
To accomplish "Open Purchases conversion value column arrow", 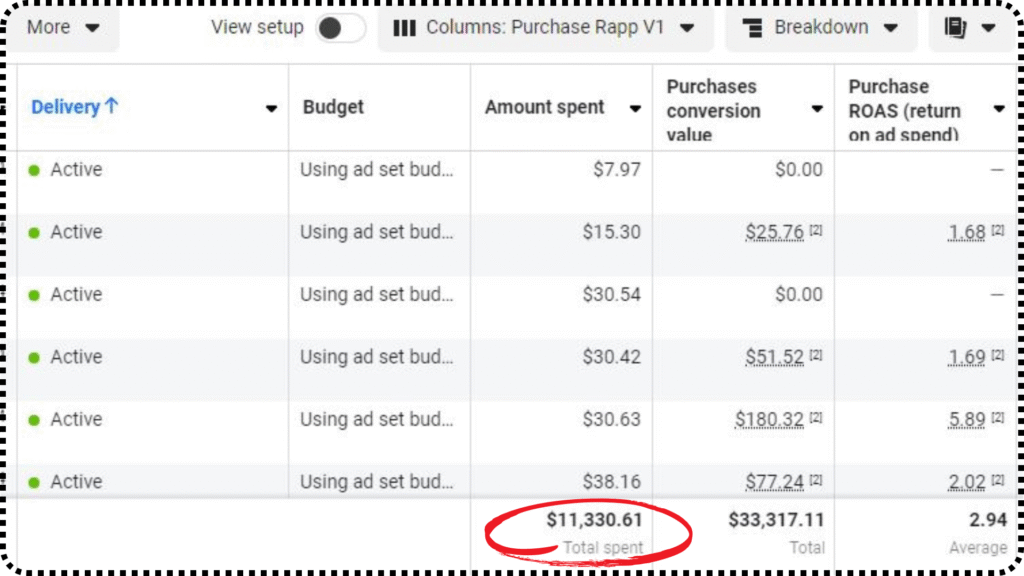I will pos(817,109).
